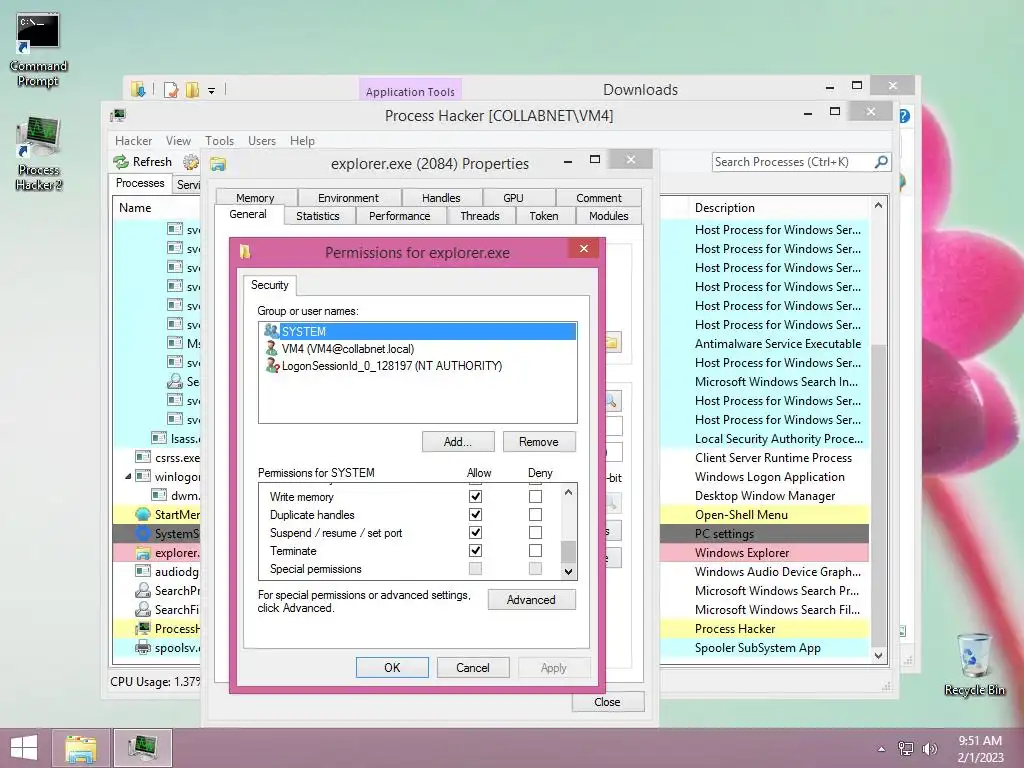Click the process list scroll down arrow
Screen dimensions: 1024x768
878,656
